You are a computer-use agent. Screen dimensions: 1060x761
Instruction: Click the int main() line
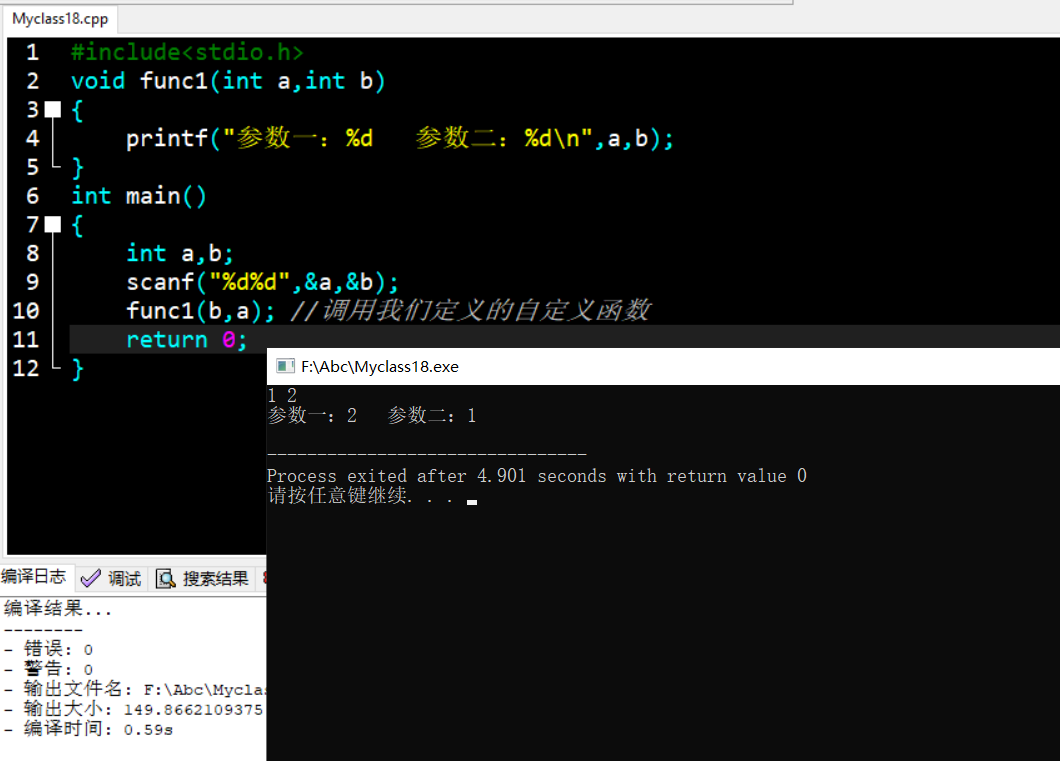(x=139, y=196)
